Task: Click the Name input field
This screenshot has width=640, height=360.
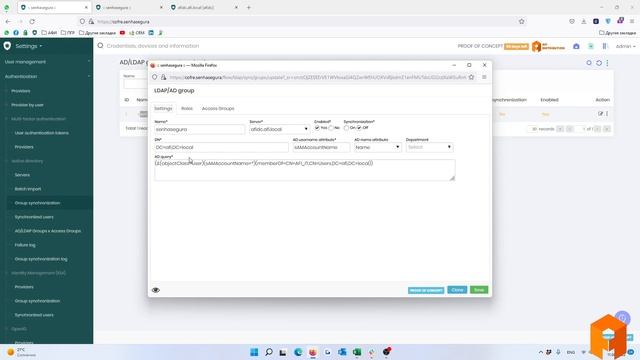Action: pos(200,129)
